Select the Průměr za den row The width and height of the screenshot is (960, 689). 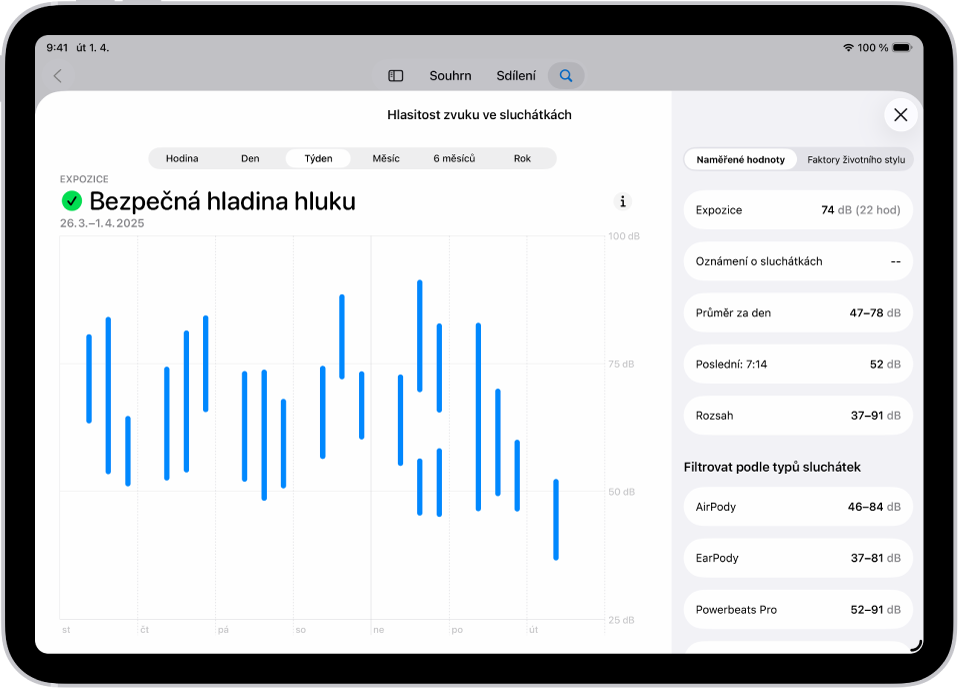click(x=798, y=313)
